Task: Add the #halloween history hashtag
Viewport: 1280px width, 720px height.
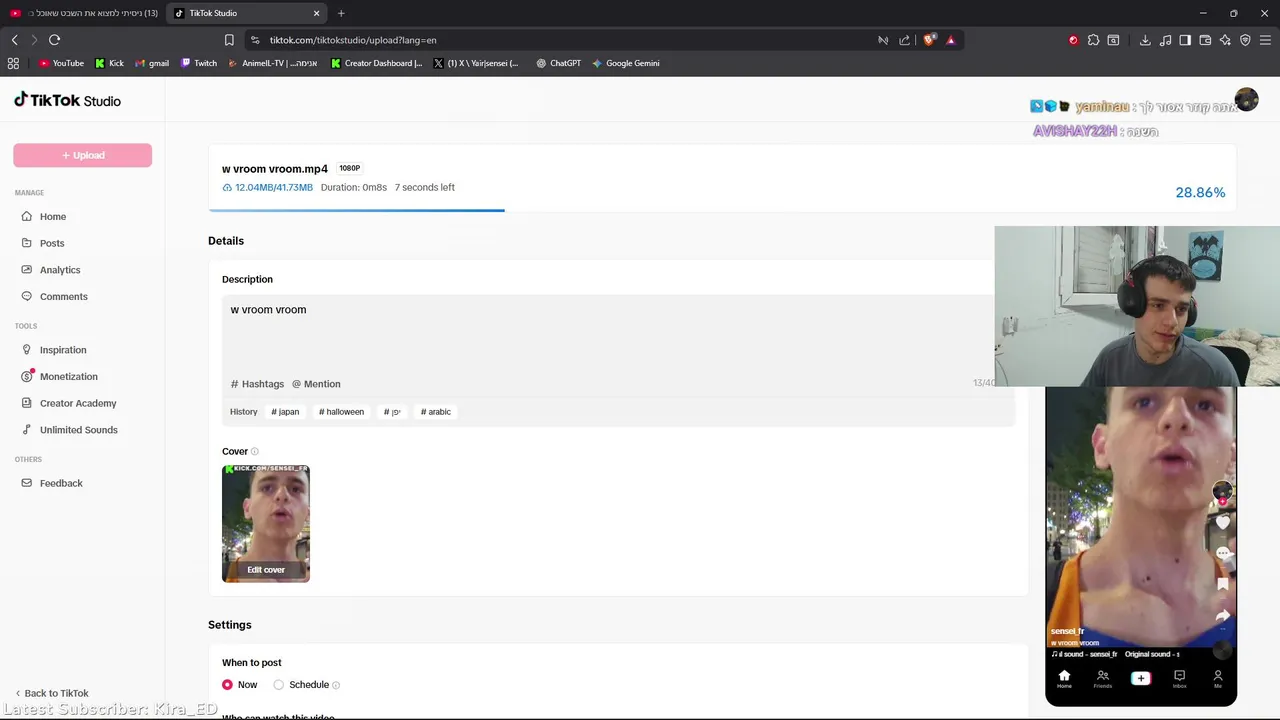Action: (341, 412)
